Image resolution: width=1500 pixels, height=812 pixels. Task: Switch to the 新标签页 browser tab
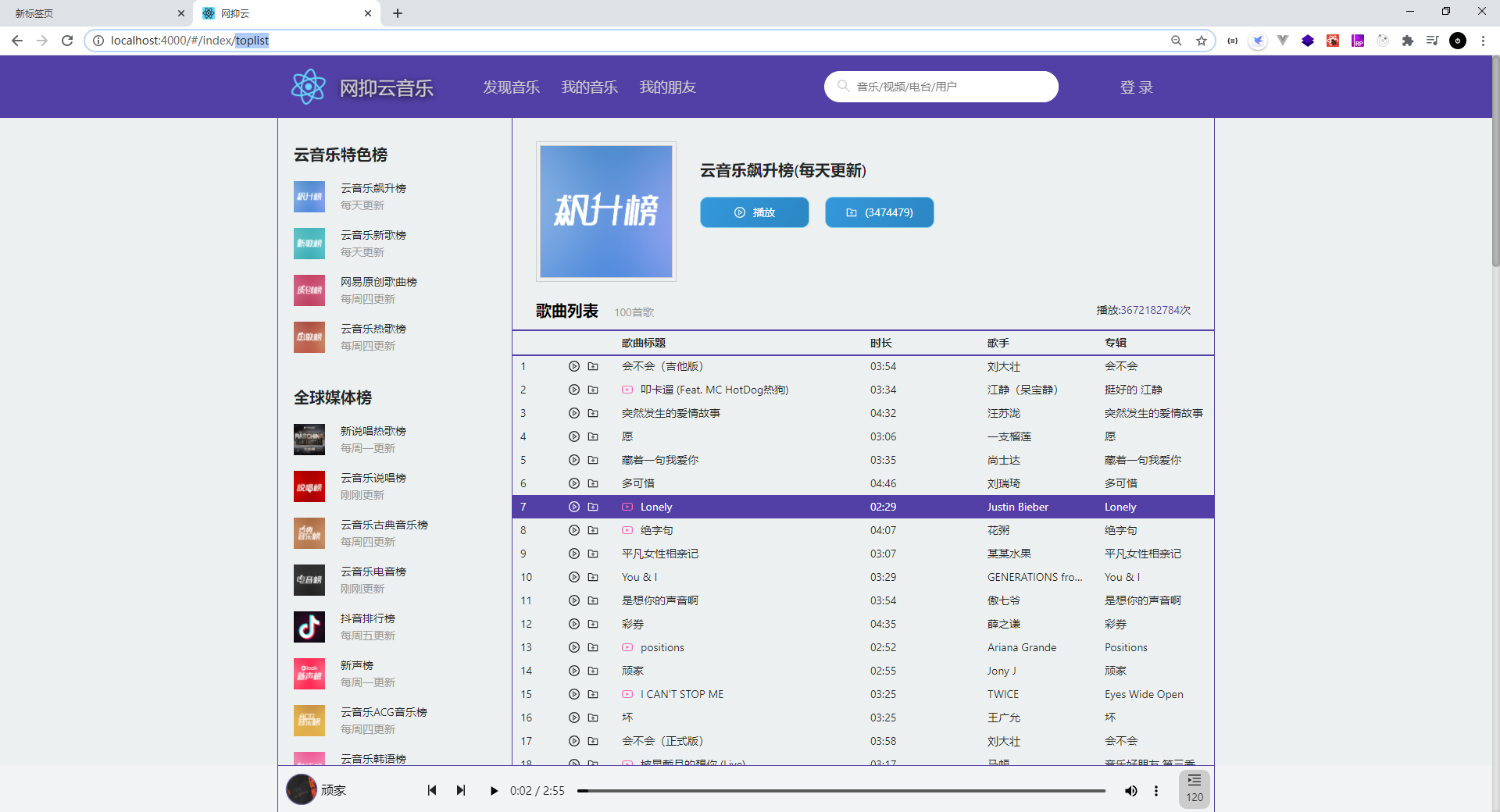pos(97,13)
